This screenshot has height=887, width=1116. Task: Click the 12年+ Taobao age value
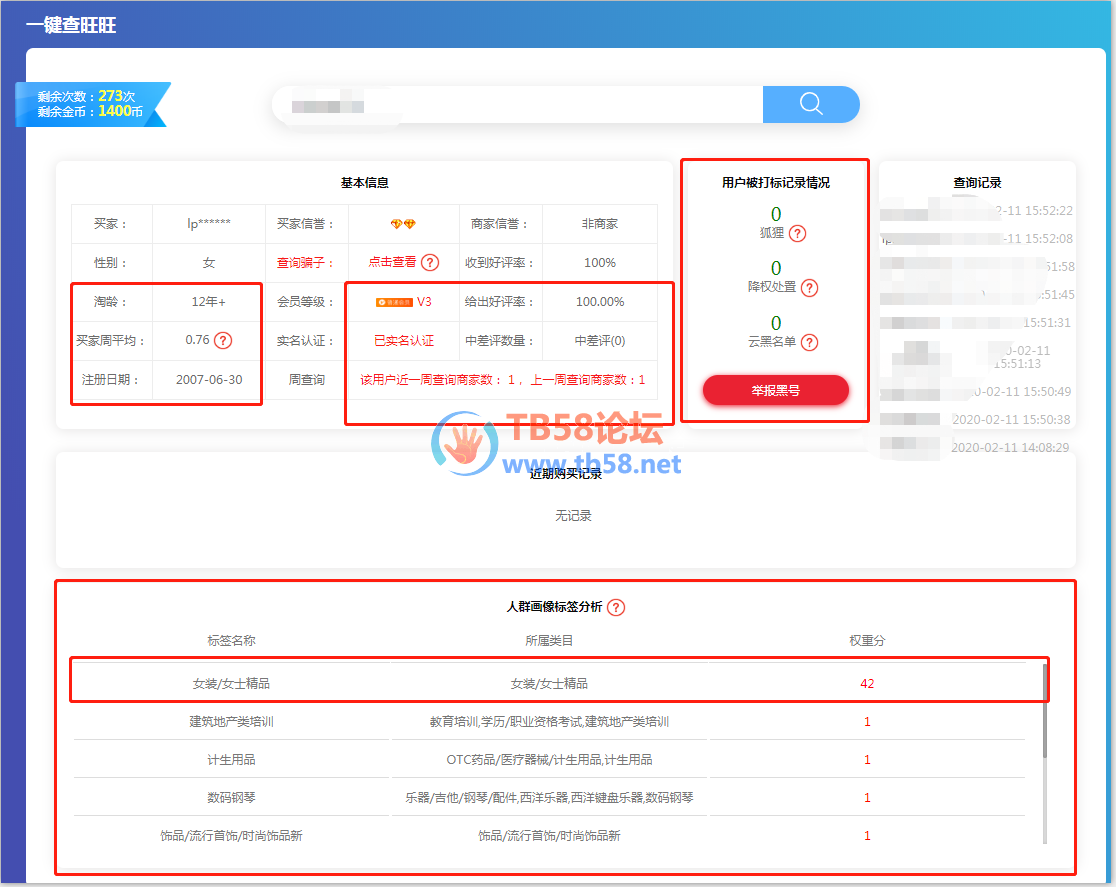[209, 302]
